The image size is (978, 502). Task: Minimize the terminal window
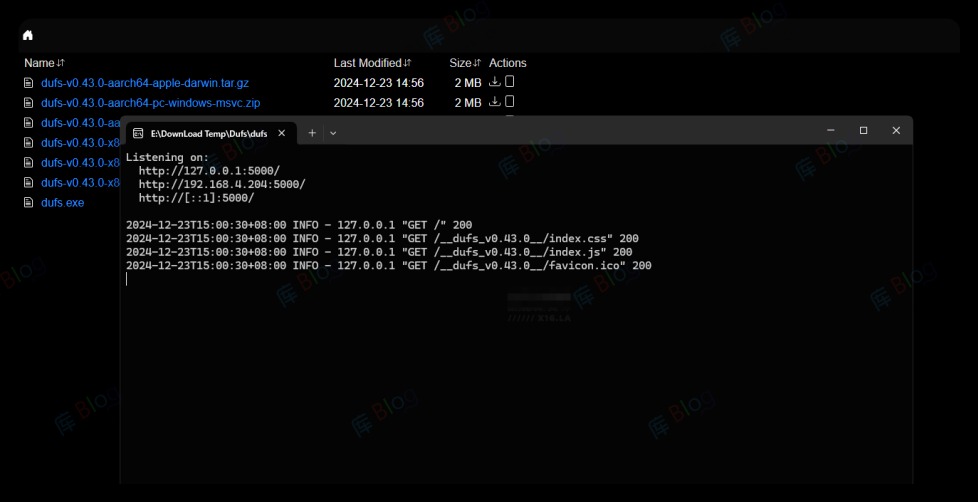point(831,130)
